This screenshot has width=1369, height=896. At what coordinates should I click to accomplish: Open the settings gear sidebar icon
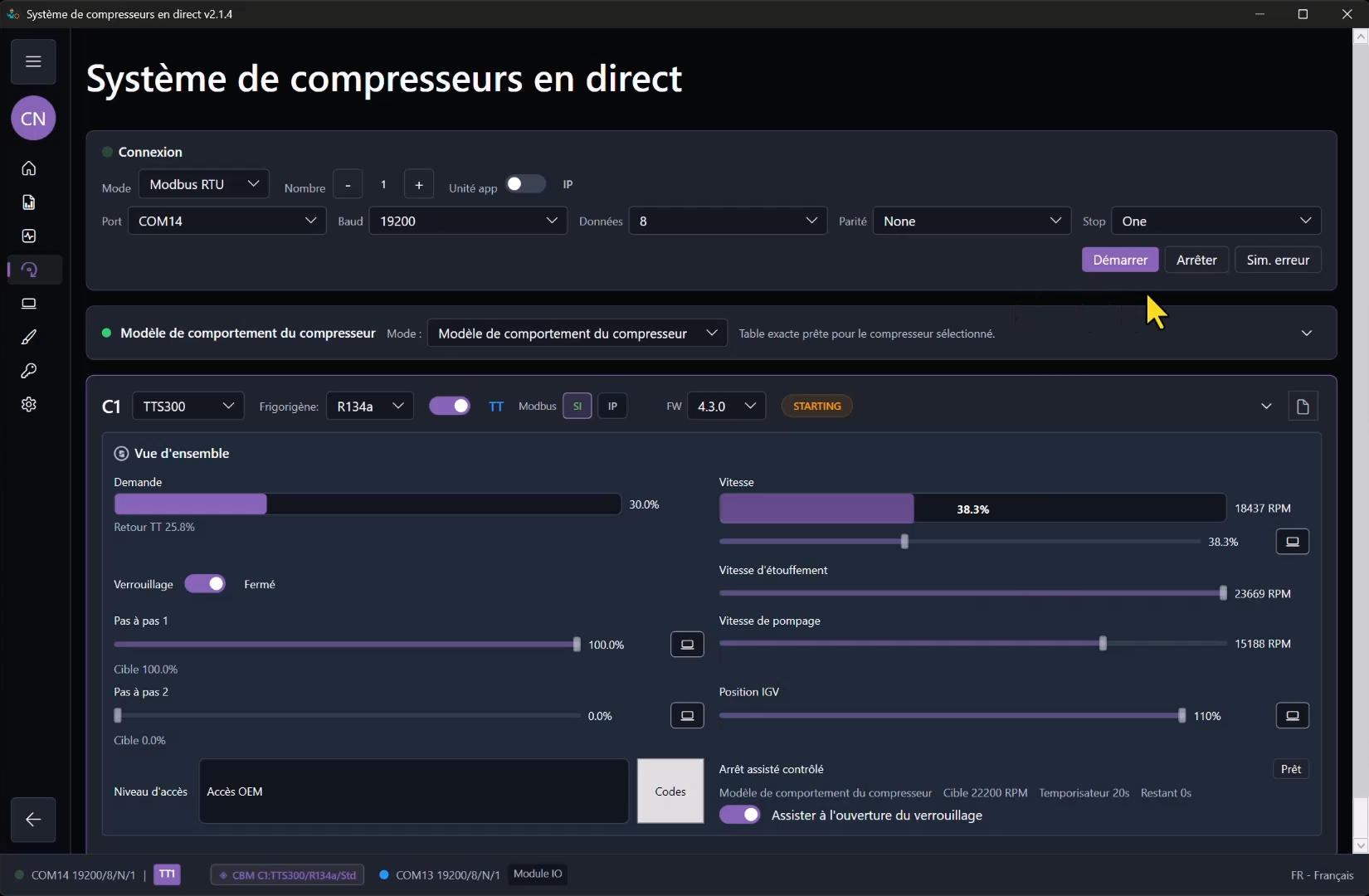click(29, 405)
